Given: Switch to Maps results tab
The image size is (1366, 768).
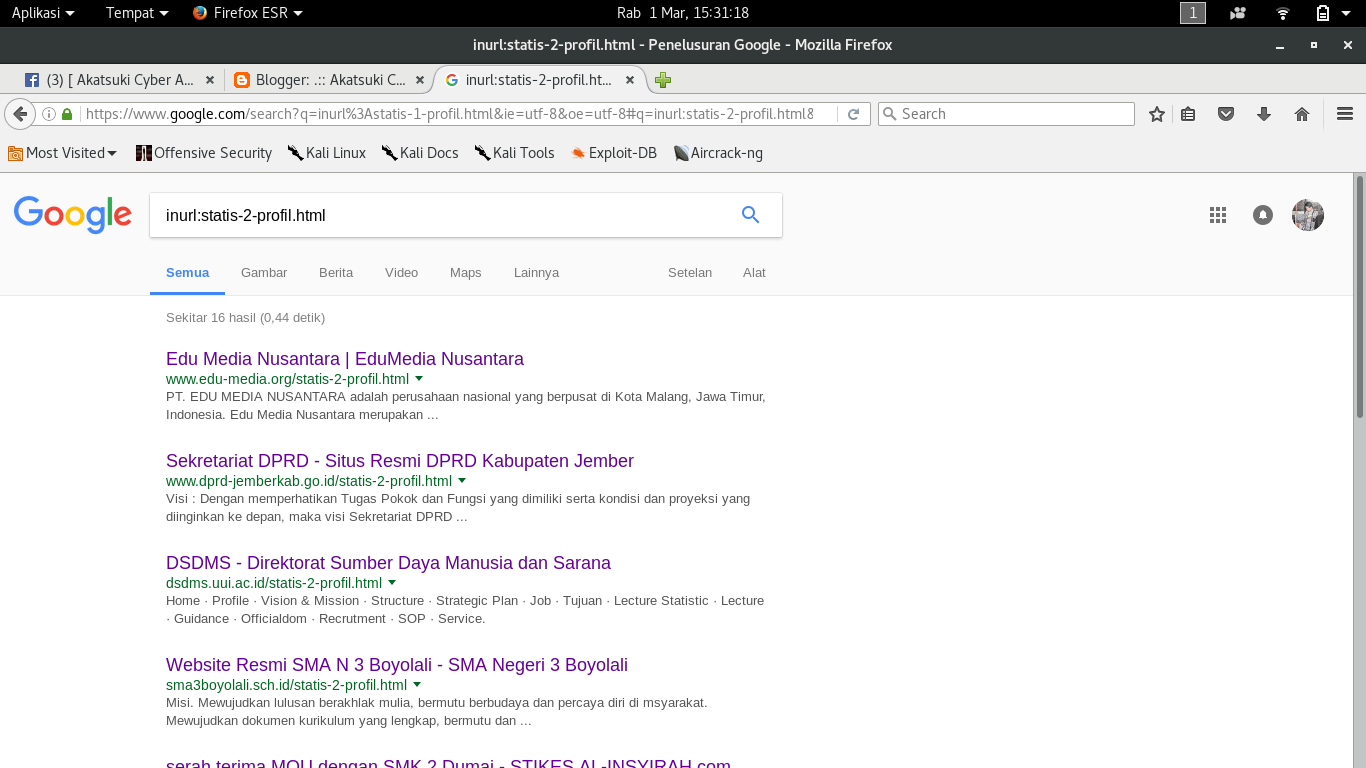Looking at the screenshot, I should [466, 273].
